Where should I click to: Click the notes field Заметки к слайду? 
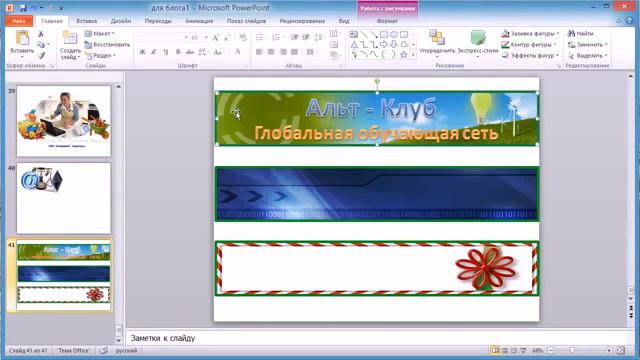point(378,338)
